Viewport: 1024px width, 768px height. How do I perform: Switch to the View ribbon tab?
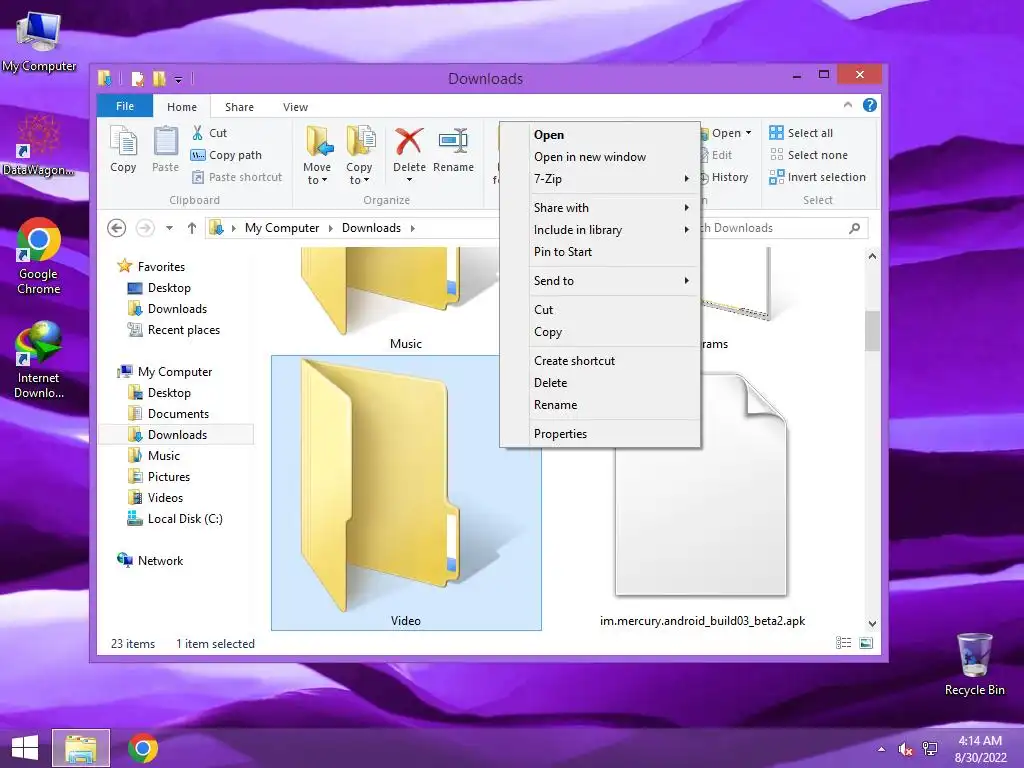pyautogui.click(x=295, y=107)
